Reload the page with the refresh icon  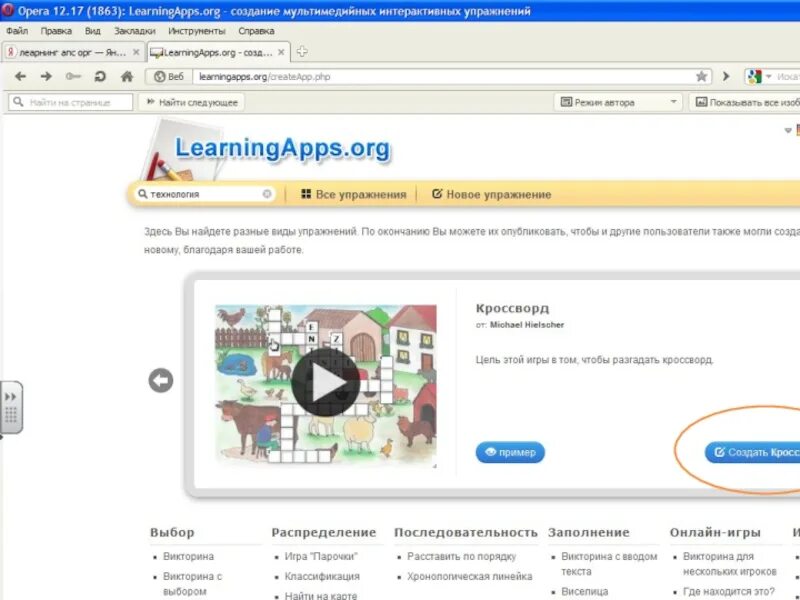[100, 77]
